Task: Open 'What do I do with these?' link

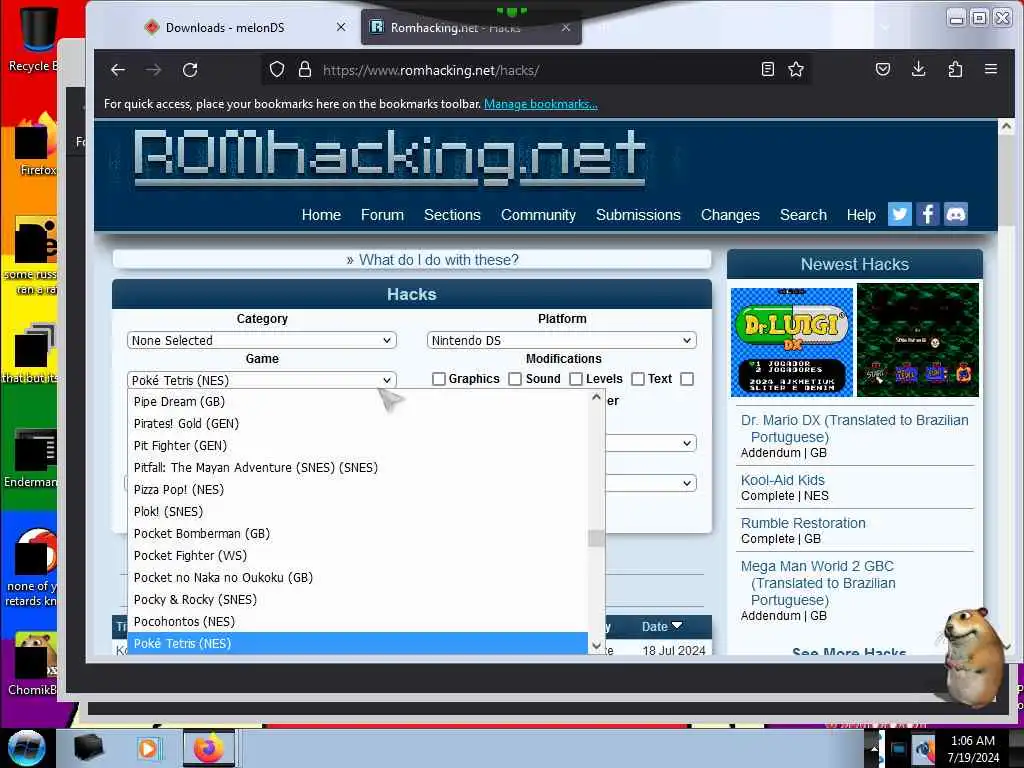Action: coord(438,260)
